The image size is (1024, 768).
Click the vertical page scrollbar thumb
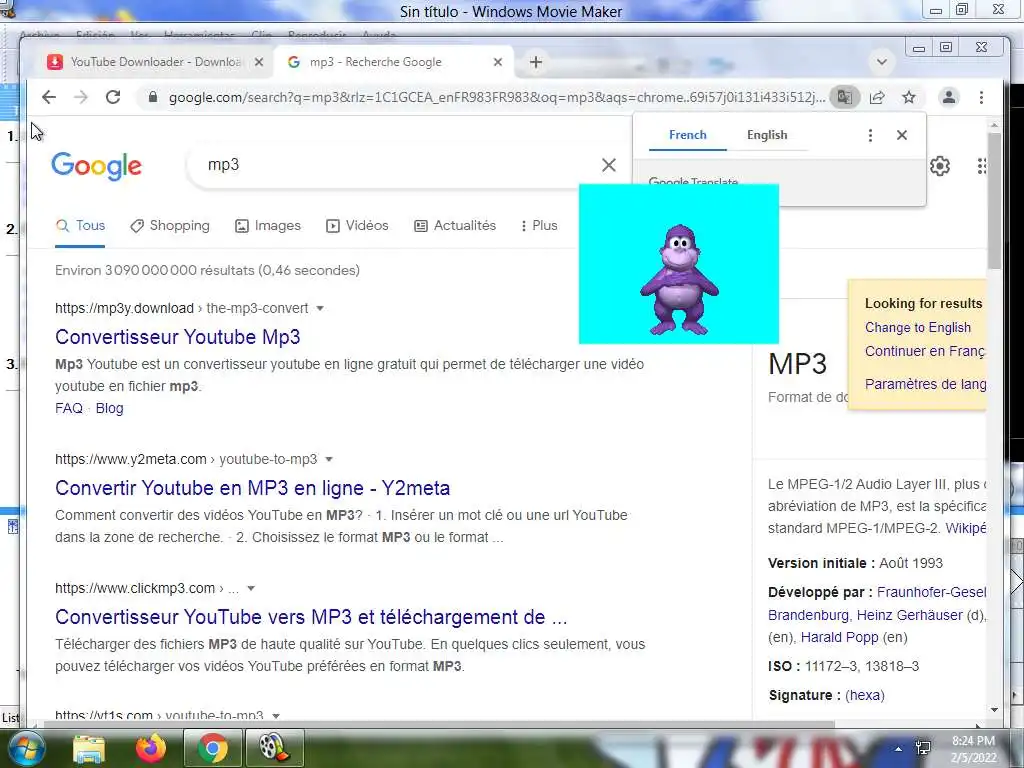pyautogui.click(x=995, y=200)
